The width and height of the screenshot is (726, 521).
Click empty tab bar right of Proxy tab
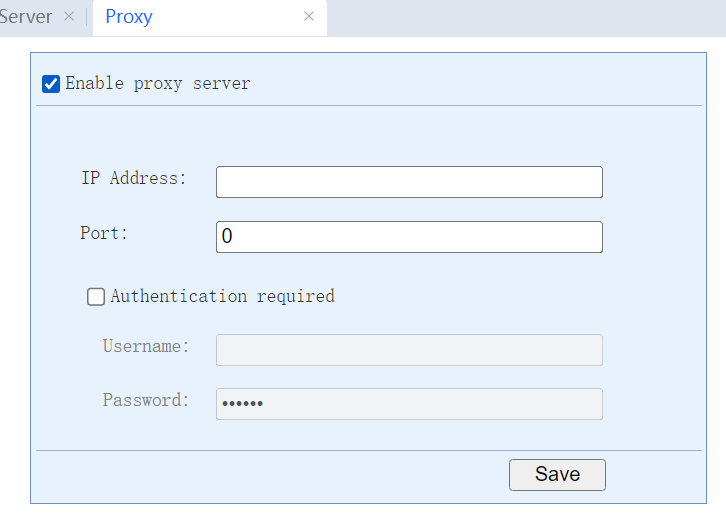point(520,17)
